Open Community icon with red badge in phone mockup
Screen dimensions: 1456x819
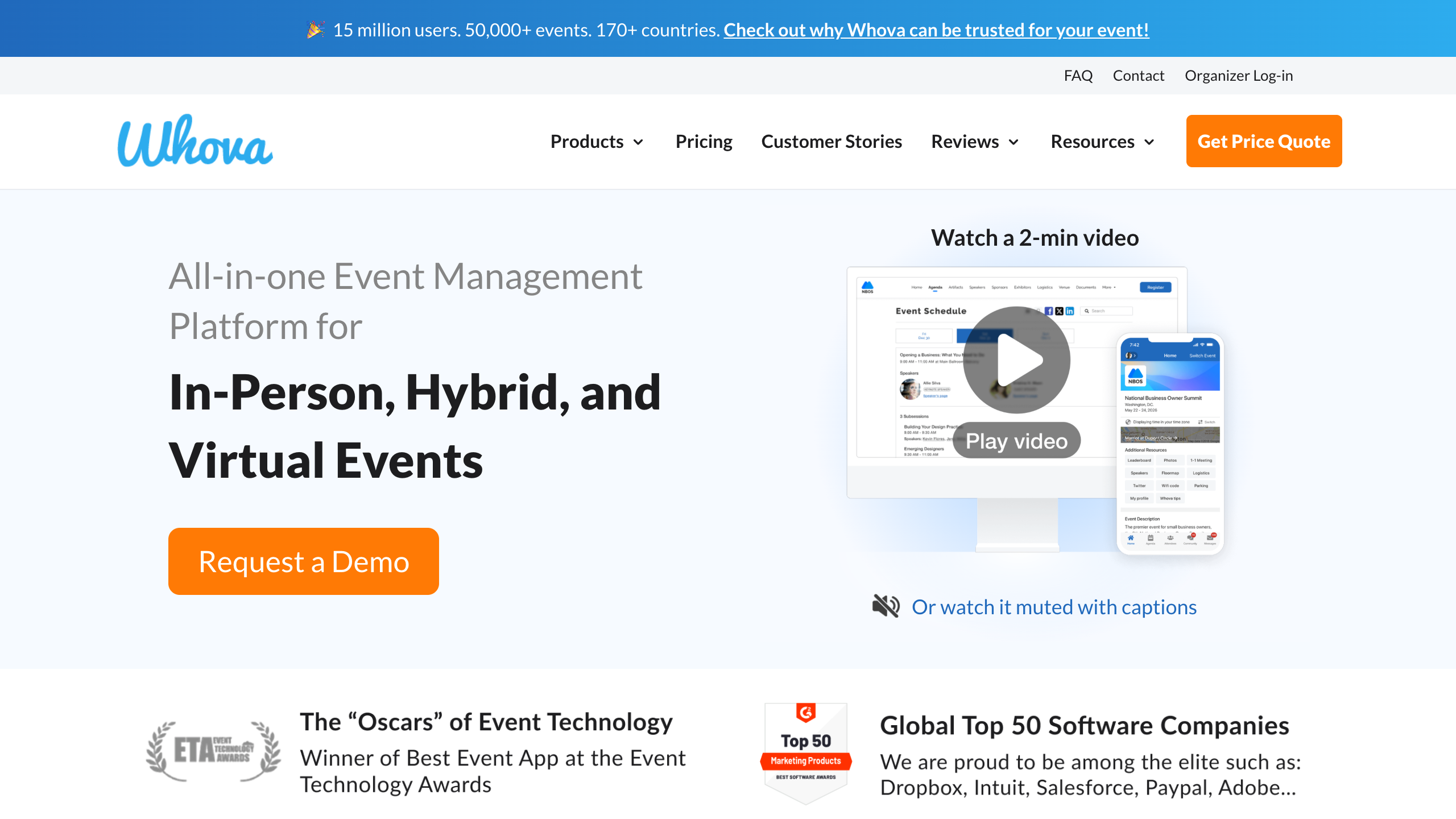coord(1190,538)
